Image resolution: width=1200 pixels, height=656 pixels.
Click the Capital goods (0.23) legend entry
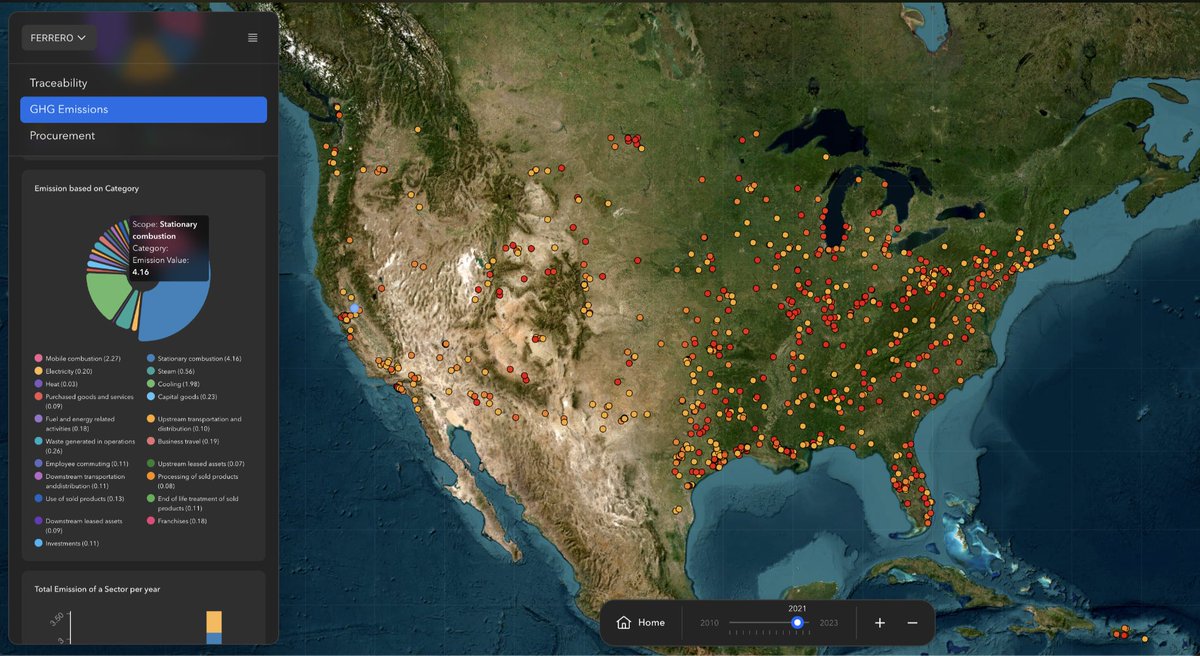point(181,397)
